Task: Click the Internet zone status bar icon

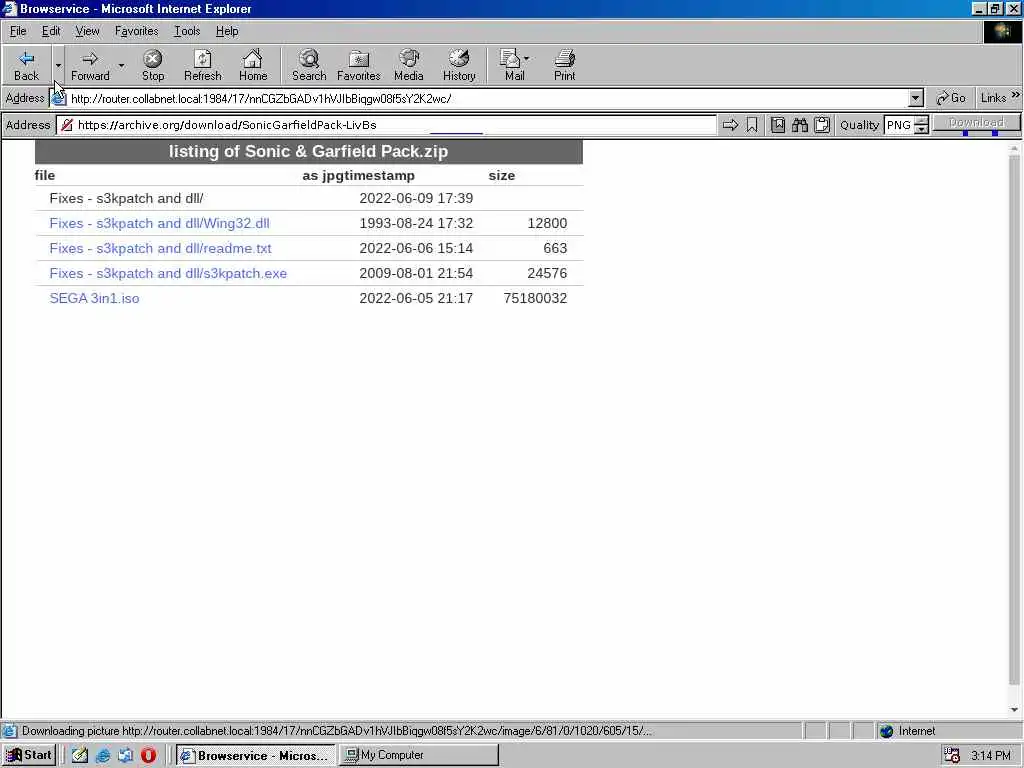Action: pos(886,731)
